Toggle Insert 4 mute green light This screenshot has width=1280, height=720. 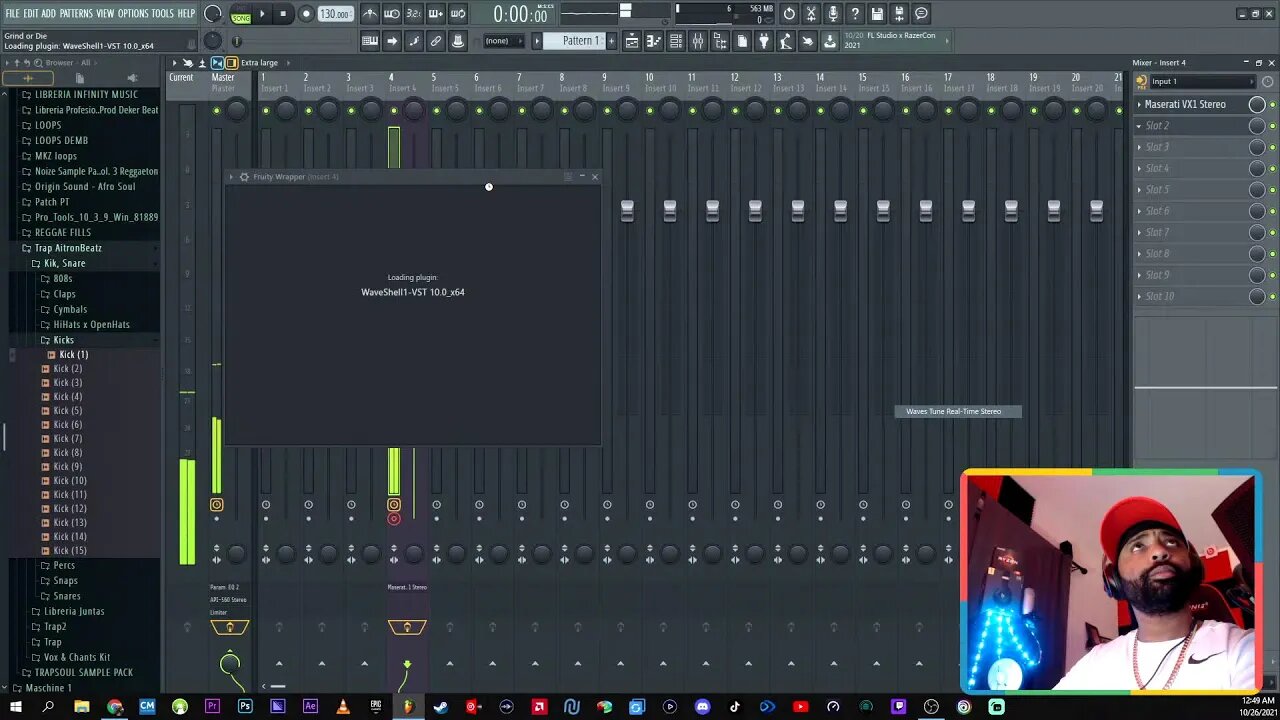394,111
